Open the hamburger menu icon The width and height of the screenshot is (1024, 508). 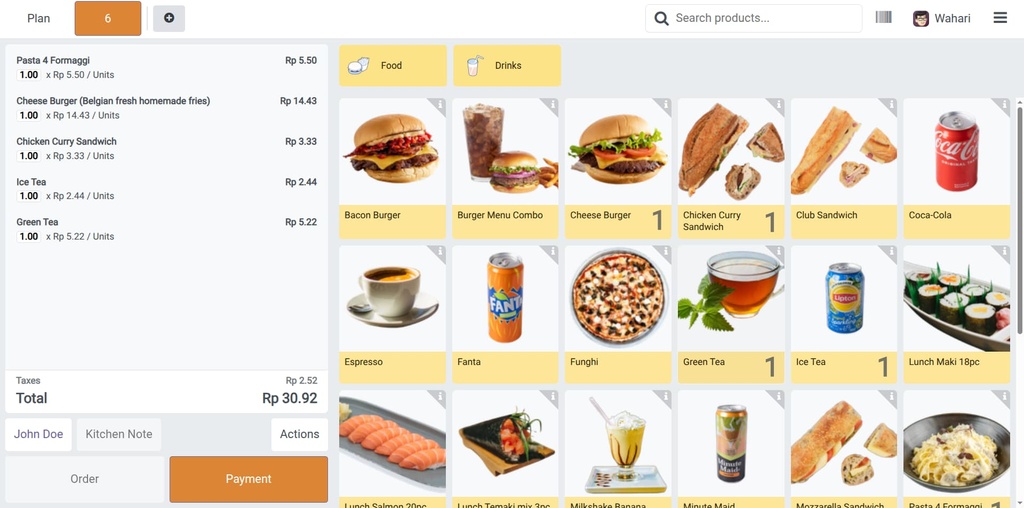pyautogui.click(x=1000, y=18)
